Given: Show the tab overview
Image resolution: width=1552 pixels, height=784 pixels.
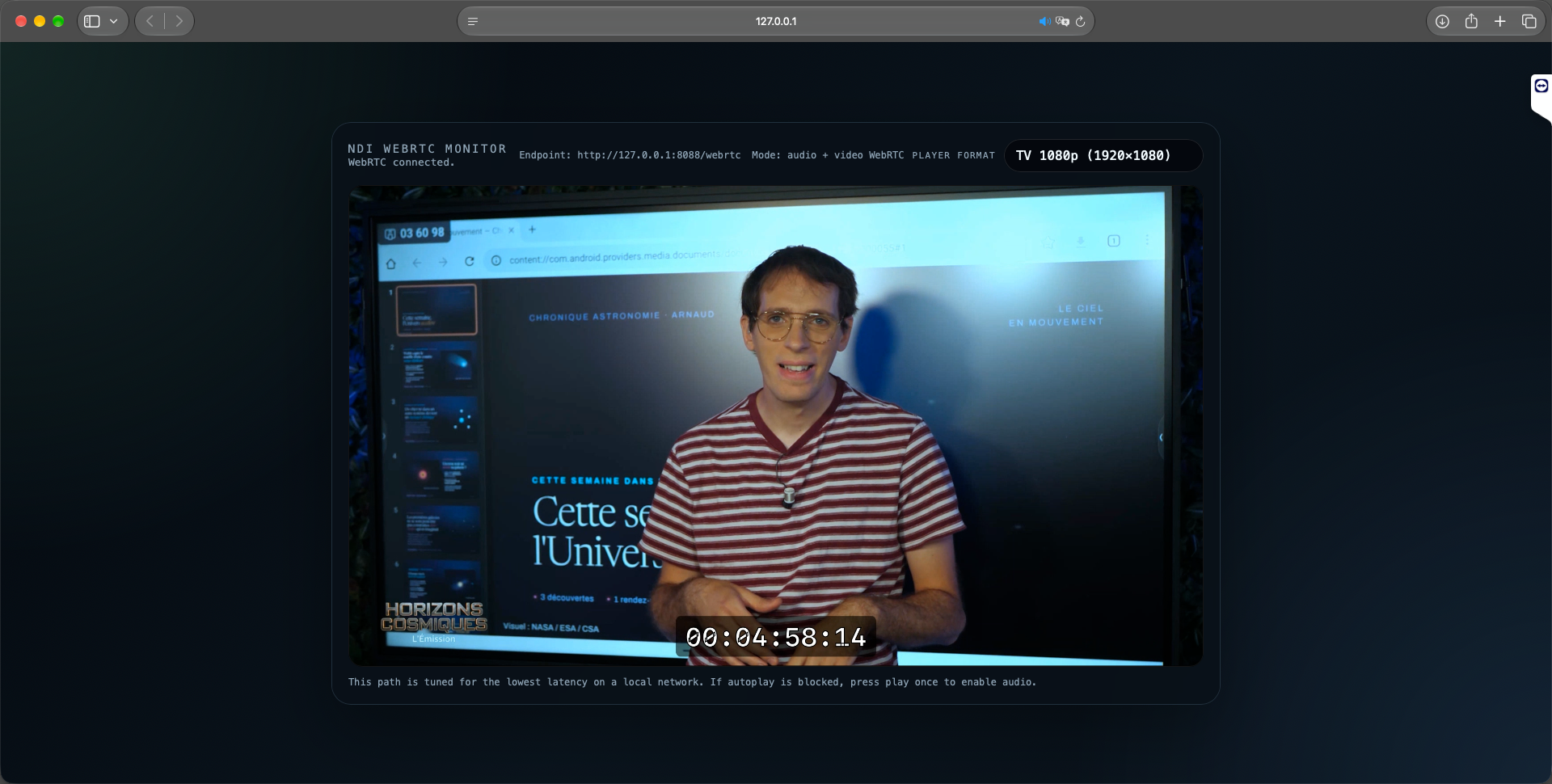Looking at the screenshot, I should (x=1529, y=21).
